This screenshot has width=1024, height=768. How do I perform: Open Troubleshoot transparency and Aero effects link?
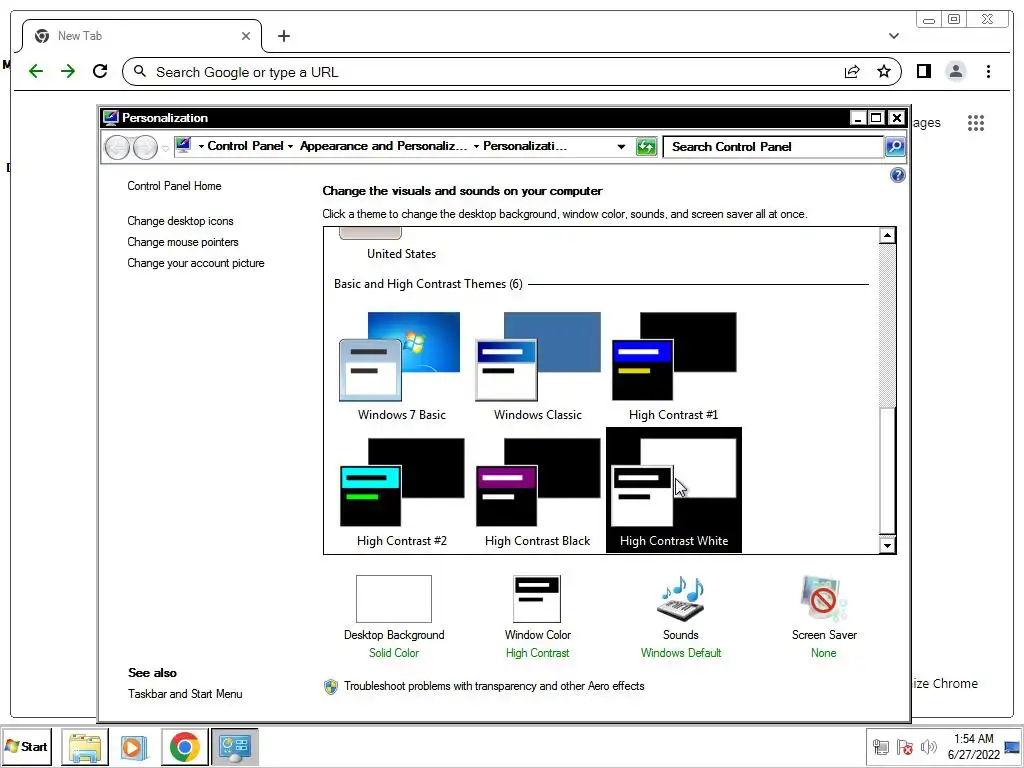[494, 686]
